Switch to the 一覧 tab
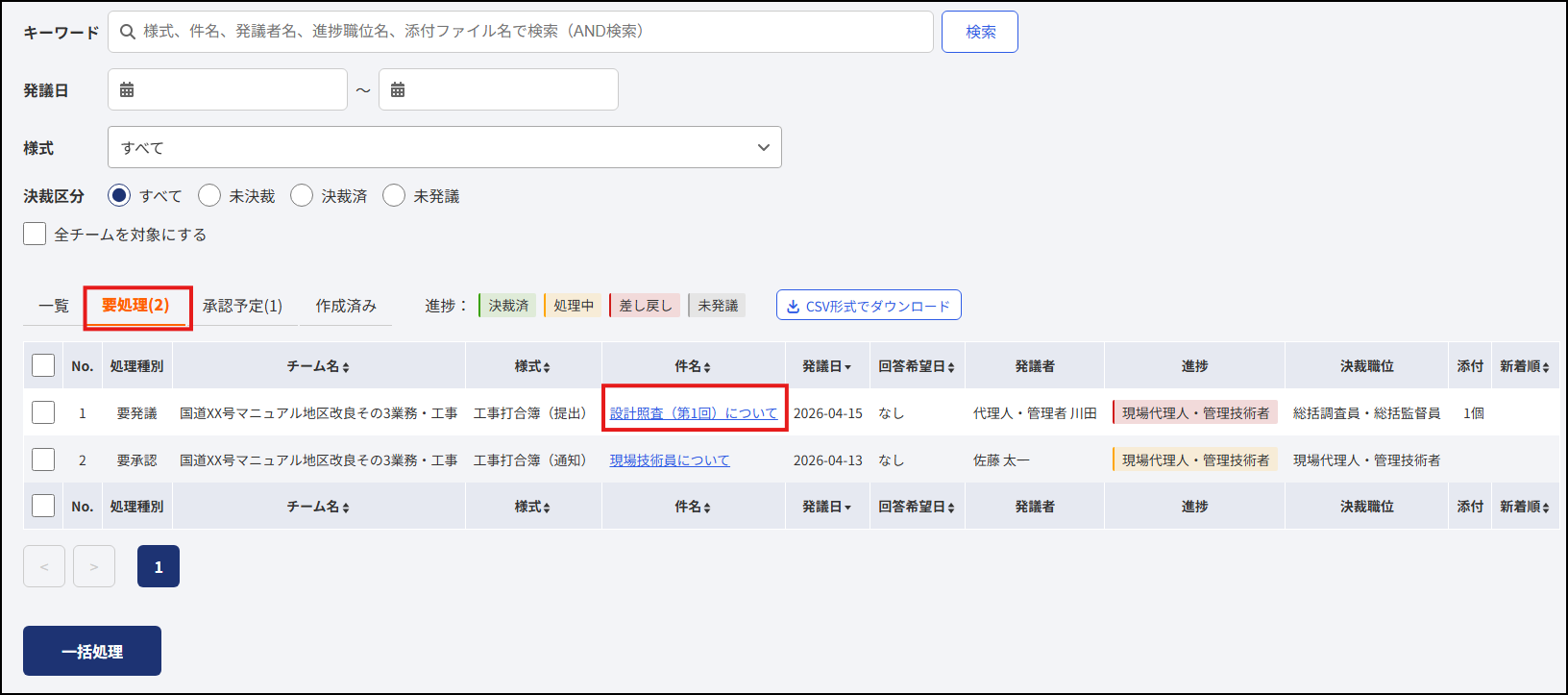 (54, 306)
